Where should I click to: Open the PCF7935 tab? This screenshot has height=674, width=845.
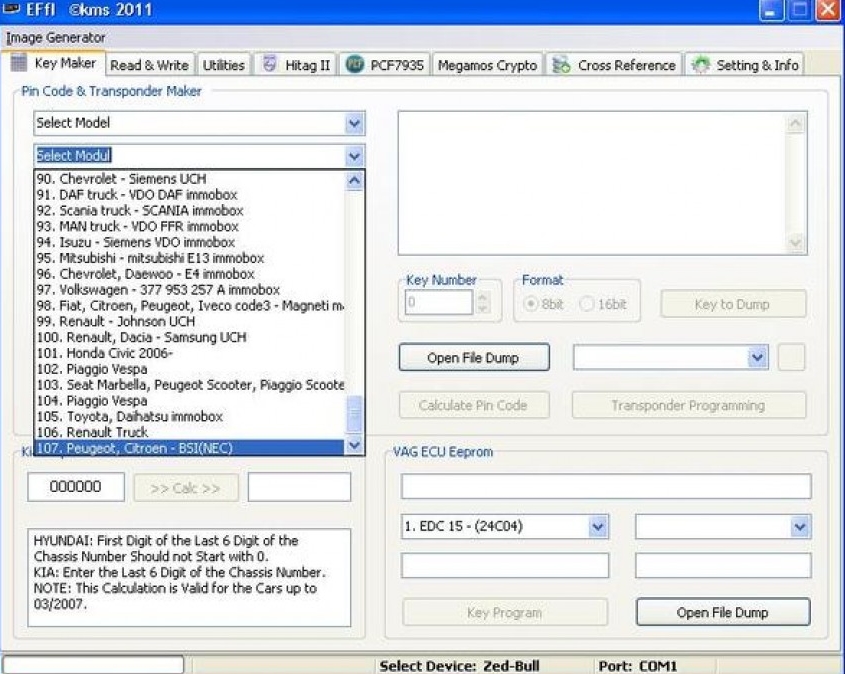click(385, 65)
